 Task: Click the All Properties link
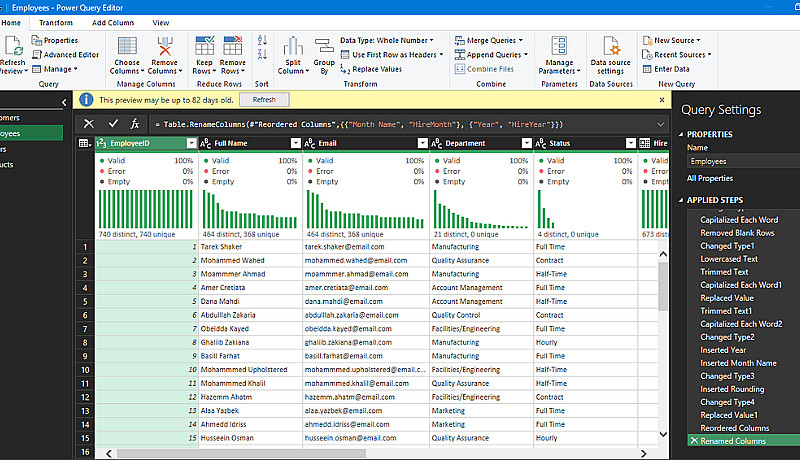pyautogui.click(x=710, y=178)
